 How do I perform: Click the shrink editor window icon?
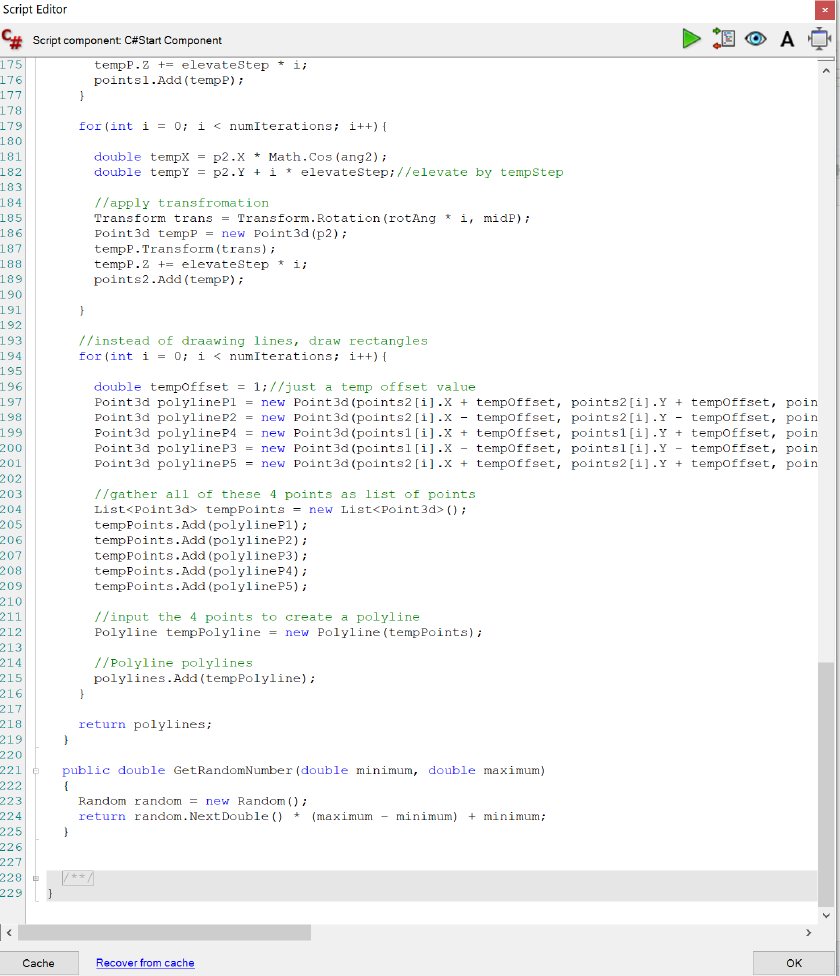tap(818, 39)
